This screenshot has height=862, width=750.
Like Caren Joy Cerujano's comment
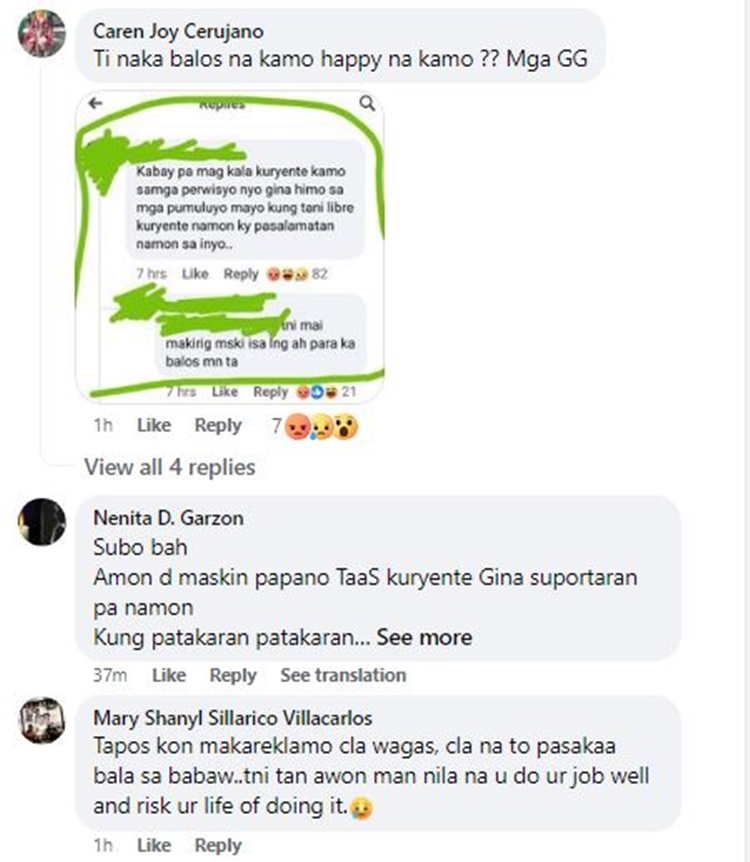coord(154,426)
